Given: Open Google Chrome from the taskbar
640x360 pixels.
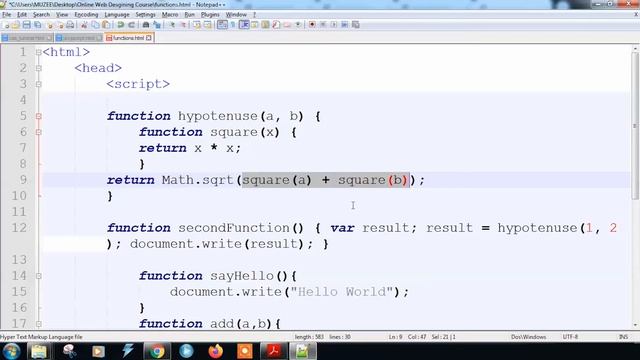Looking at the screenshot, I should point(157,351).
